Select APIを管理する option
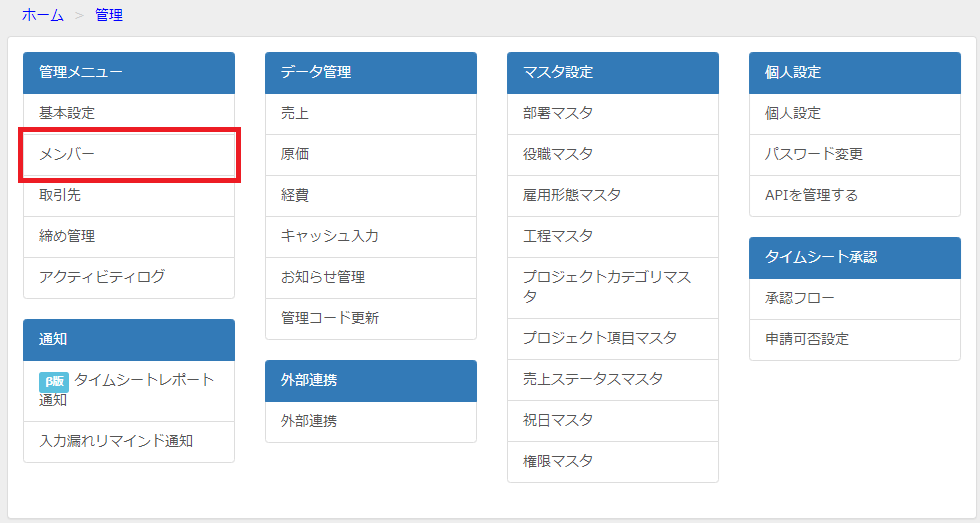Viewport: 980px width, 523px height. (854, 196)
